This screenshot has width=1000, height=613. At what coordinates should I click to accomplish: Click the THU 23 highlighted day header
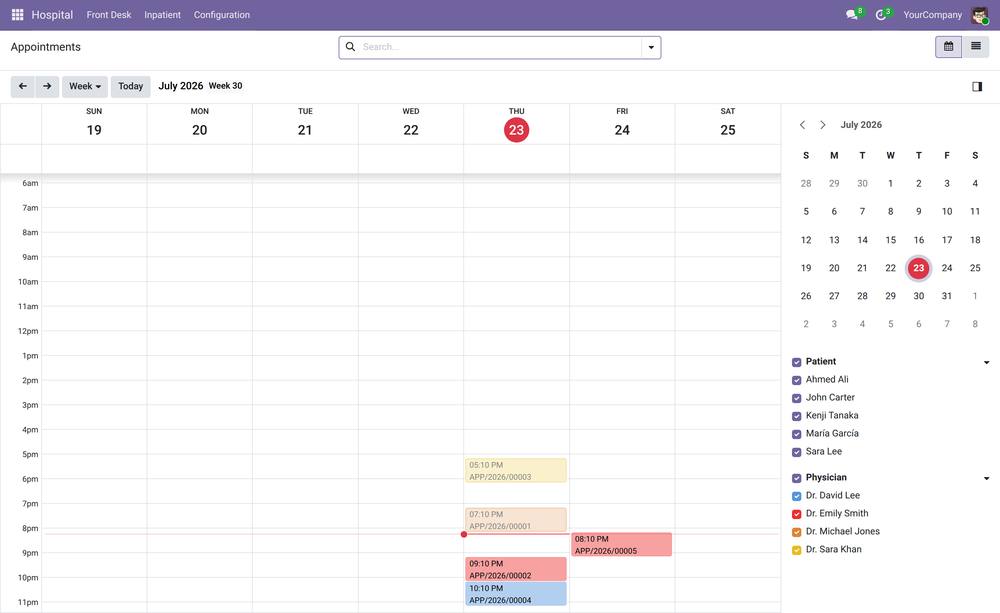[x=517, y=123]
